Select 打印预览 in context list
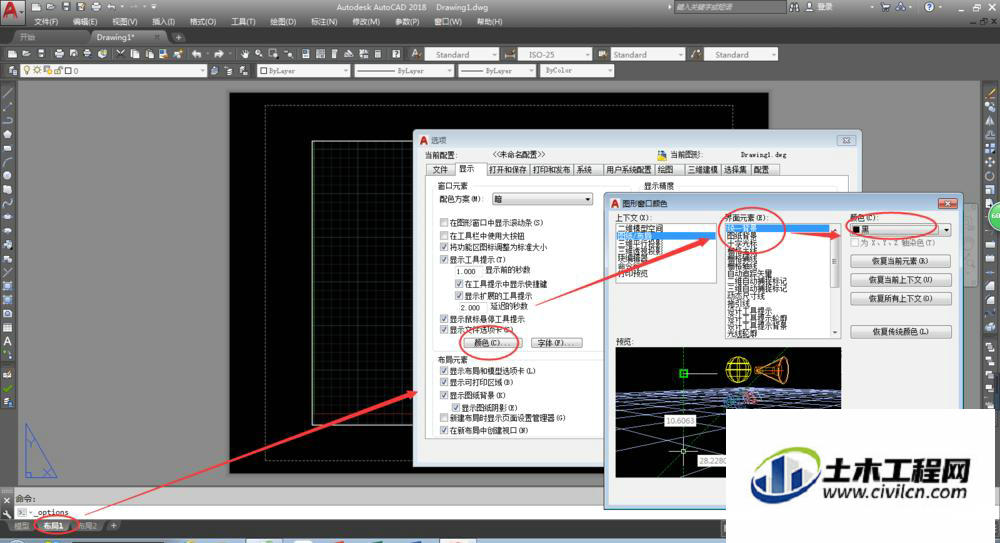This screenshot has height=543, width=1000. click(x=633, y=273)
